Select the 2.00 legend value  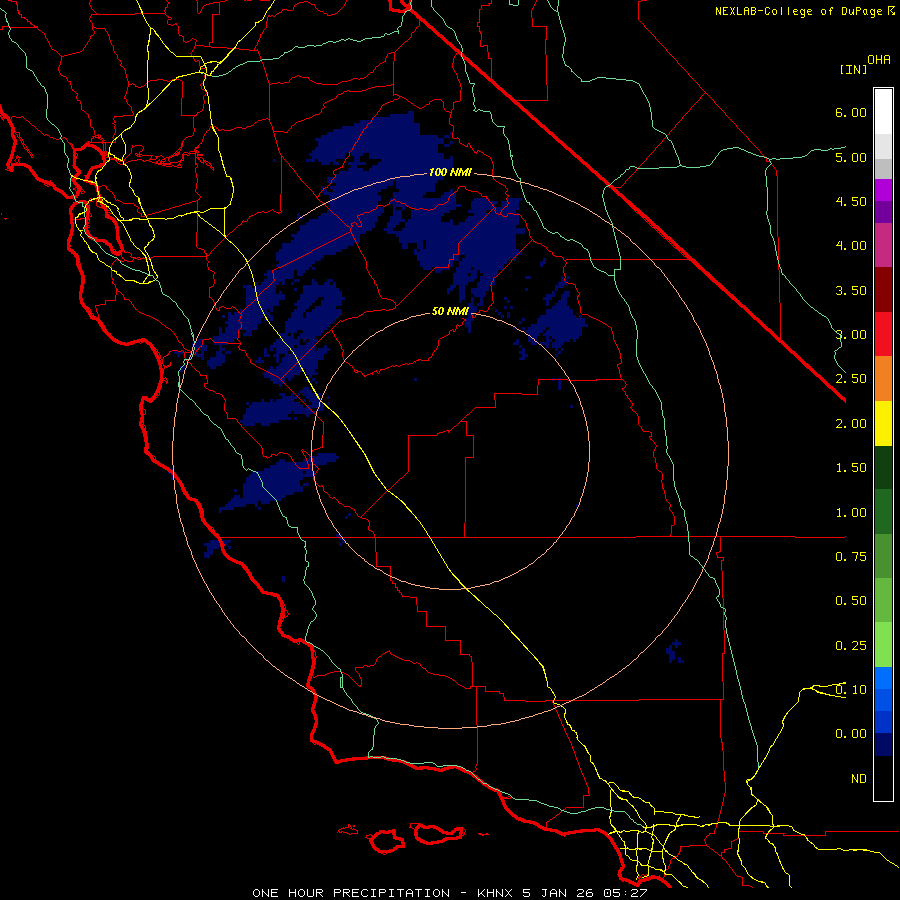point(851,424)
